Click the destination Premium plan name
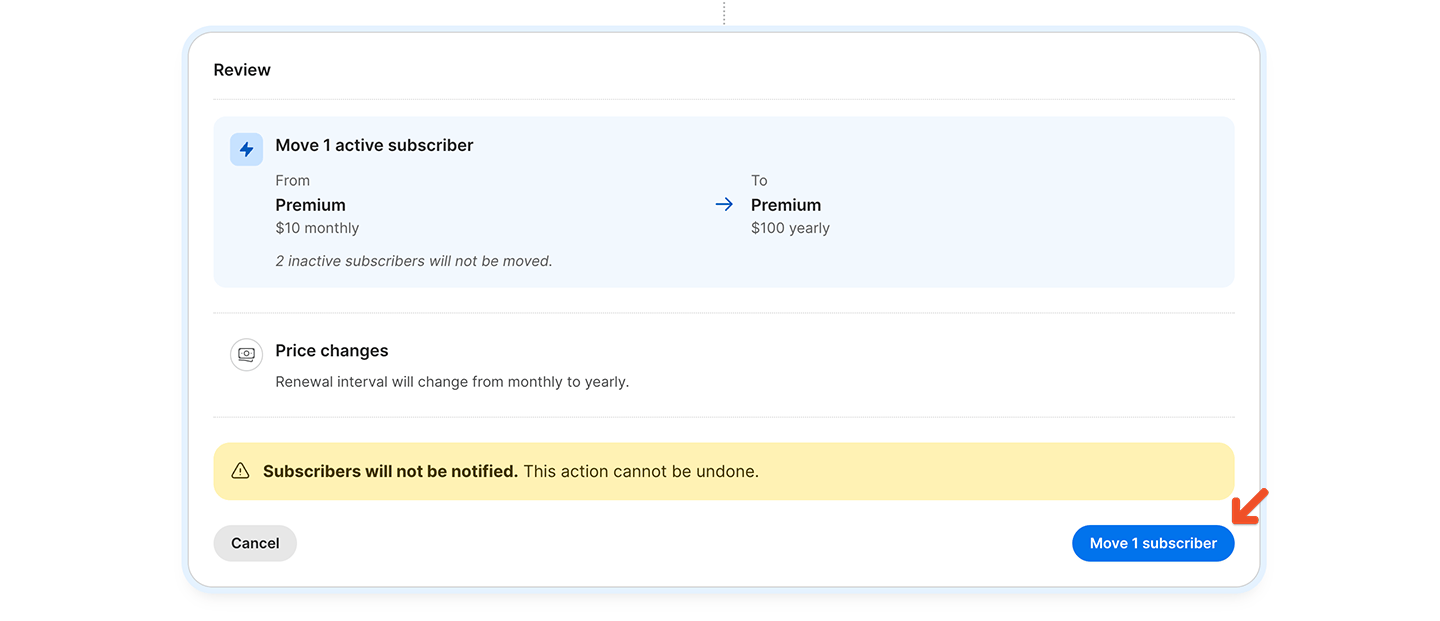This screenshot has width=1440, height=621. [786, 205]
